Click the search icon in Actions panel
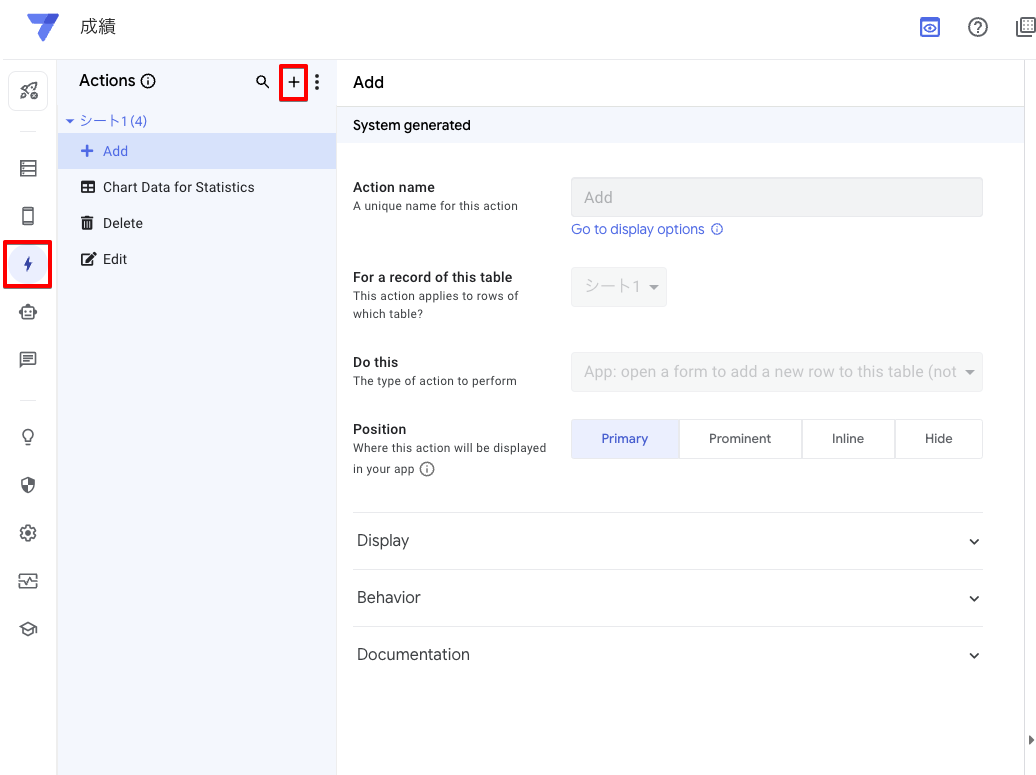The width and height of the screenshot is (1036, 775). [262, 82]
